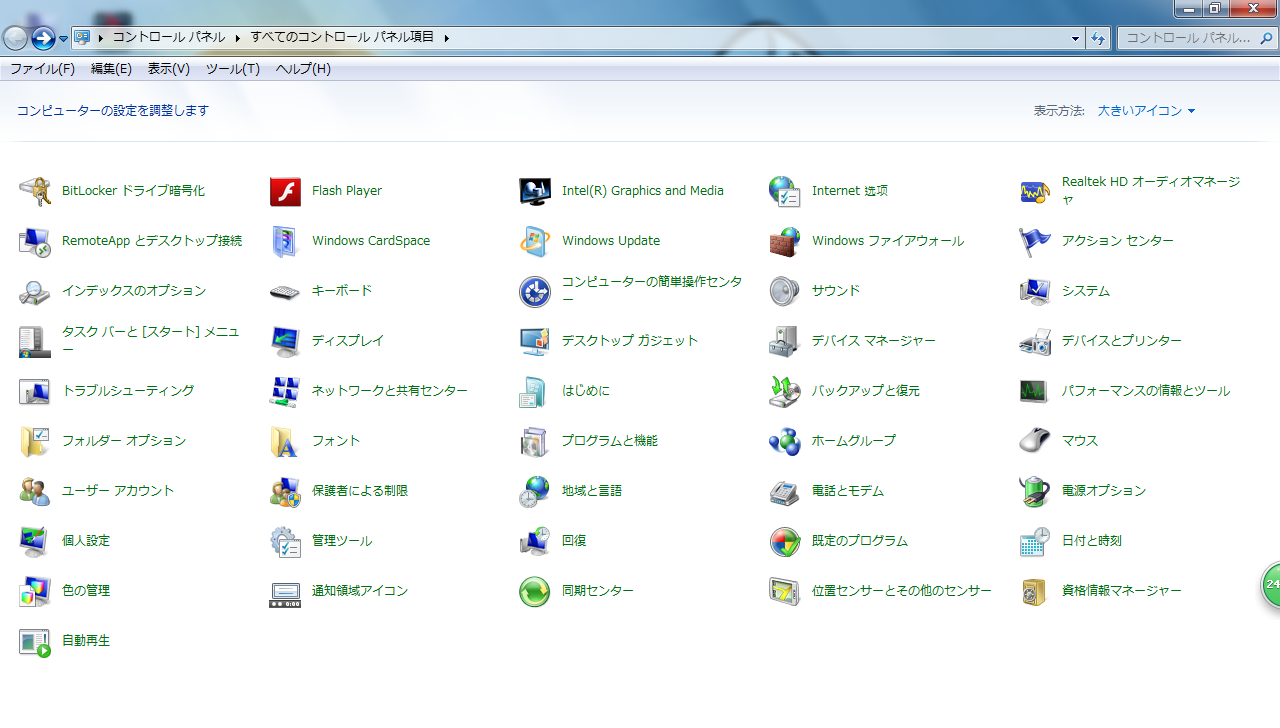
Task: Open the ヘルプ(H) menu
Action: point(303,69)
